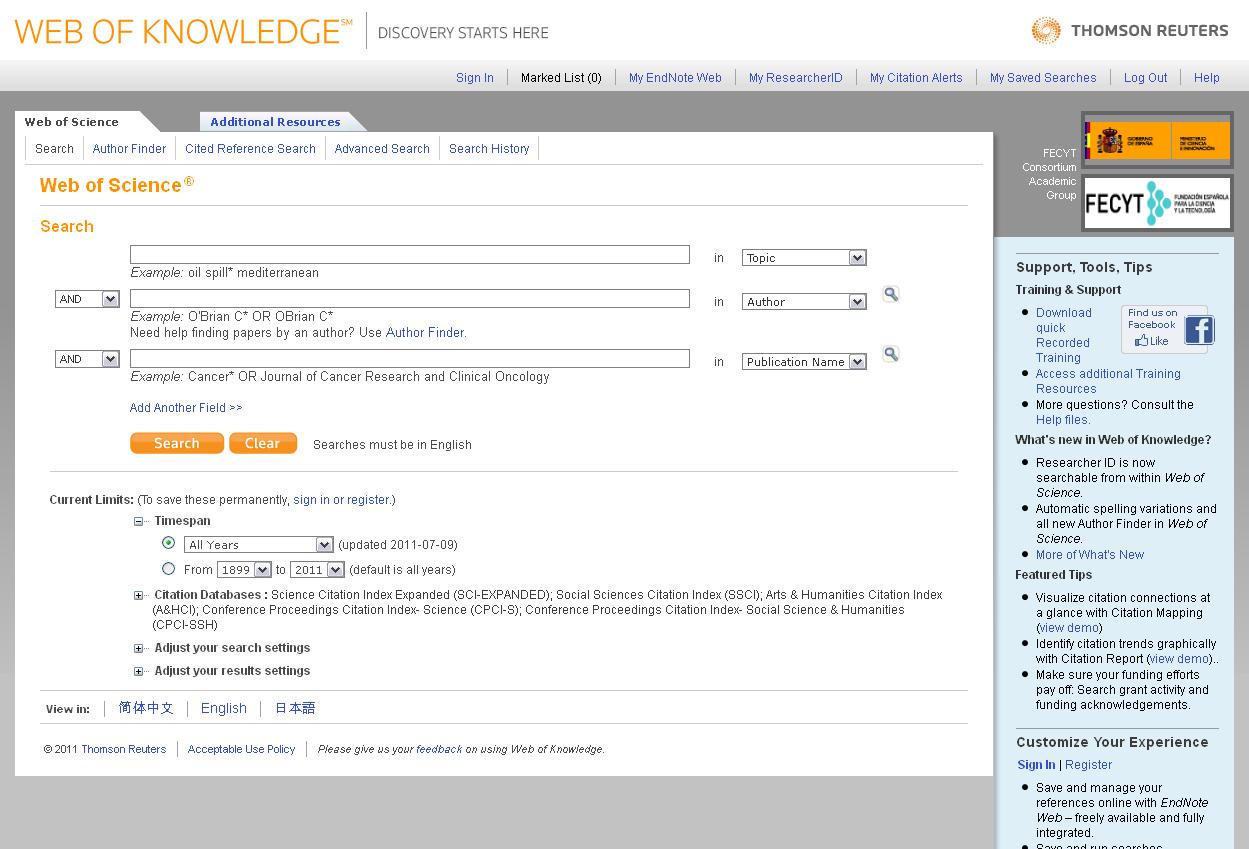Select the All Years timespan radio button

pos(168,543)
